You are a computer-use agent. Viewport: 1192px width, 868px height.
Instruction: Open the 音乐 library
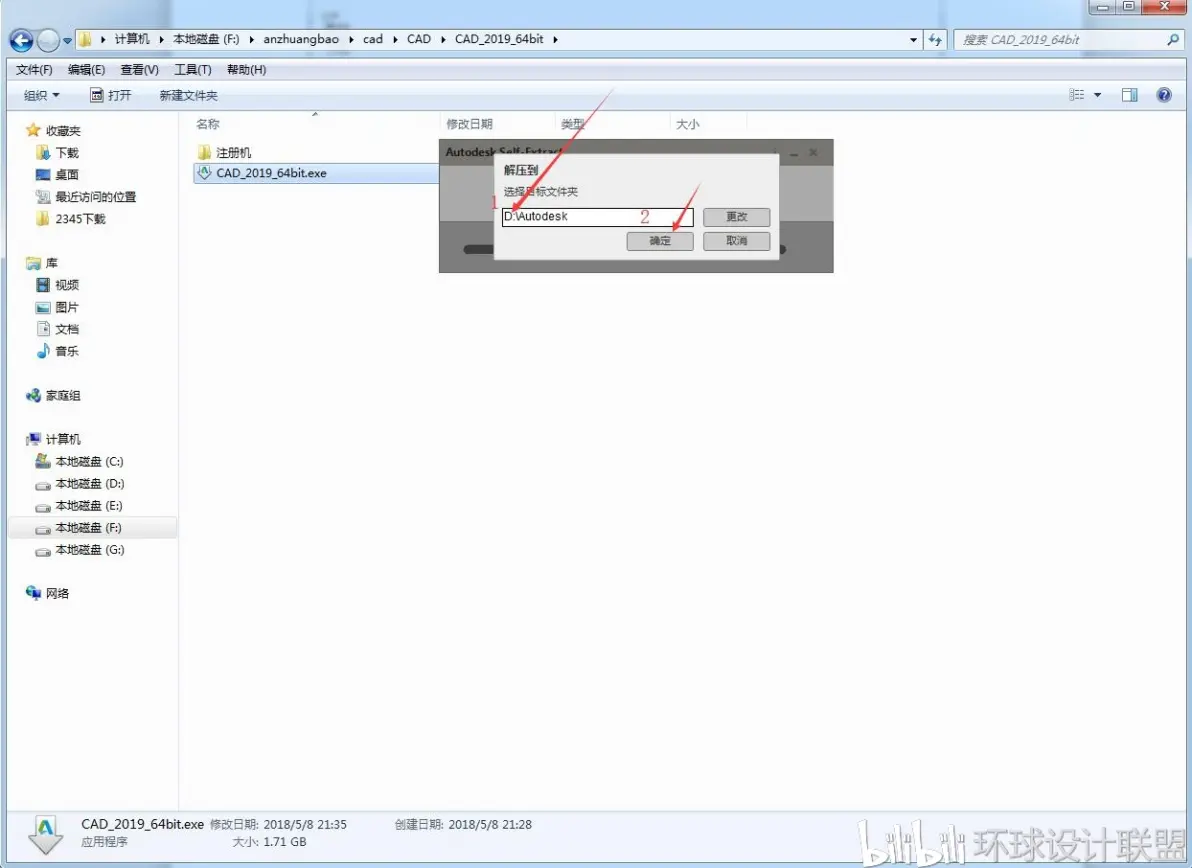(x=67, y=351)
